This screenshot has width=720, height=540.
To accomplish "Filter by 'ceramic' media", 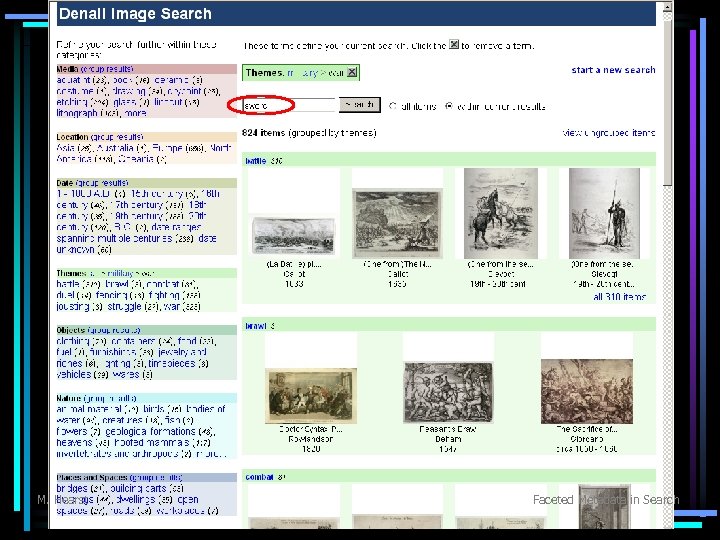I will point(172,80).
